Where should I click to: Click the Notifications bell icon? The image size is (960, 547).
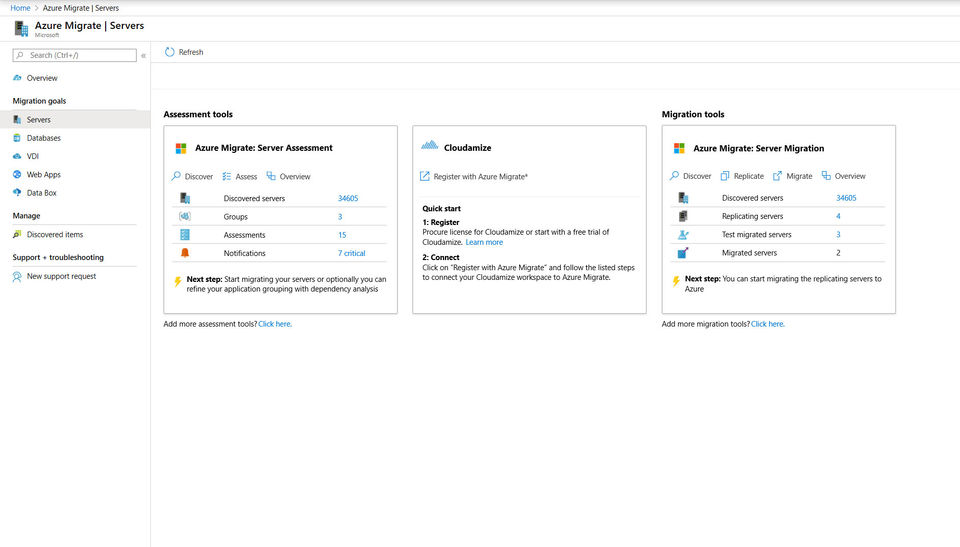185,253
